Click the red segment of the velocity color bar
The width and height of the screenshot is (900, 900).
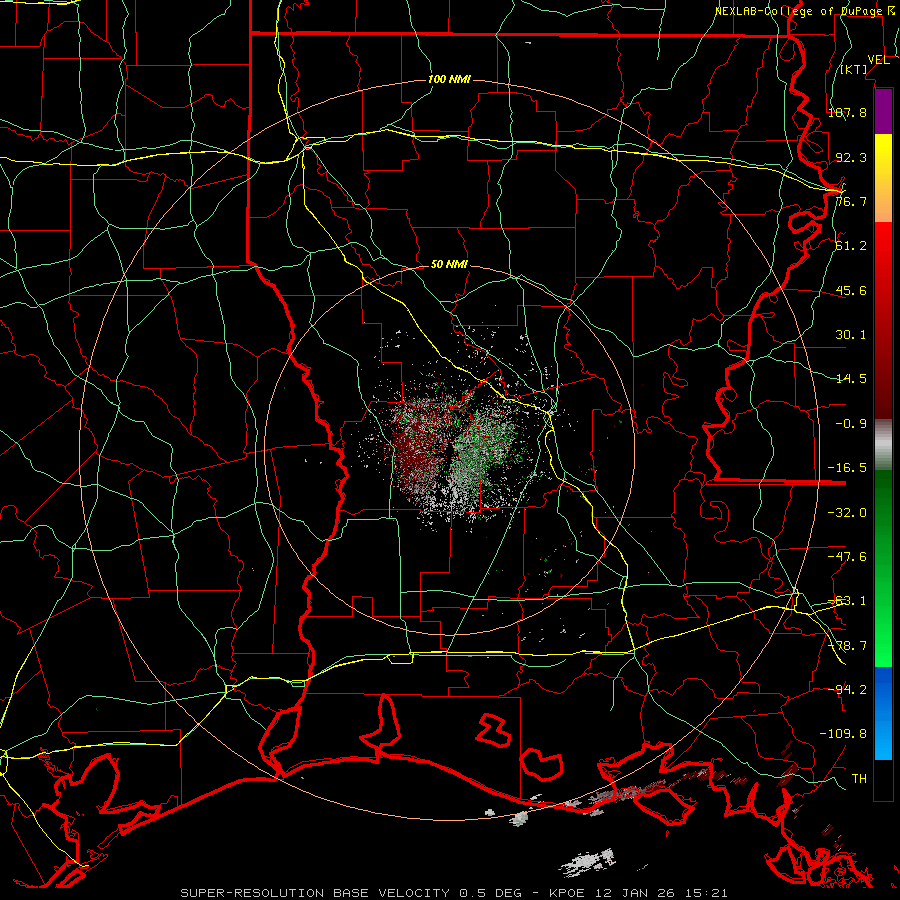[x=883, y=320]
